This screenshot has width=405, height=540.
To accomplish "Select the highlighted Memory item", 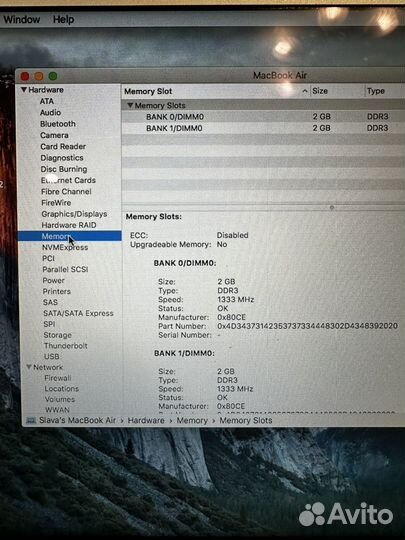I will [70, 236].
